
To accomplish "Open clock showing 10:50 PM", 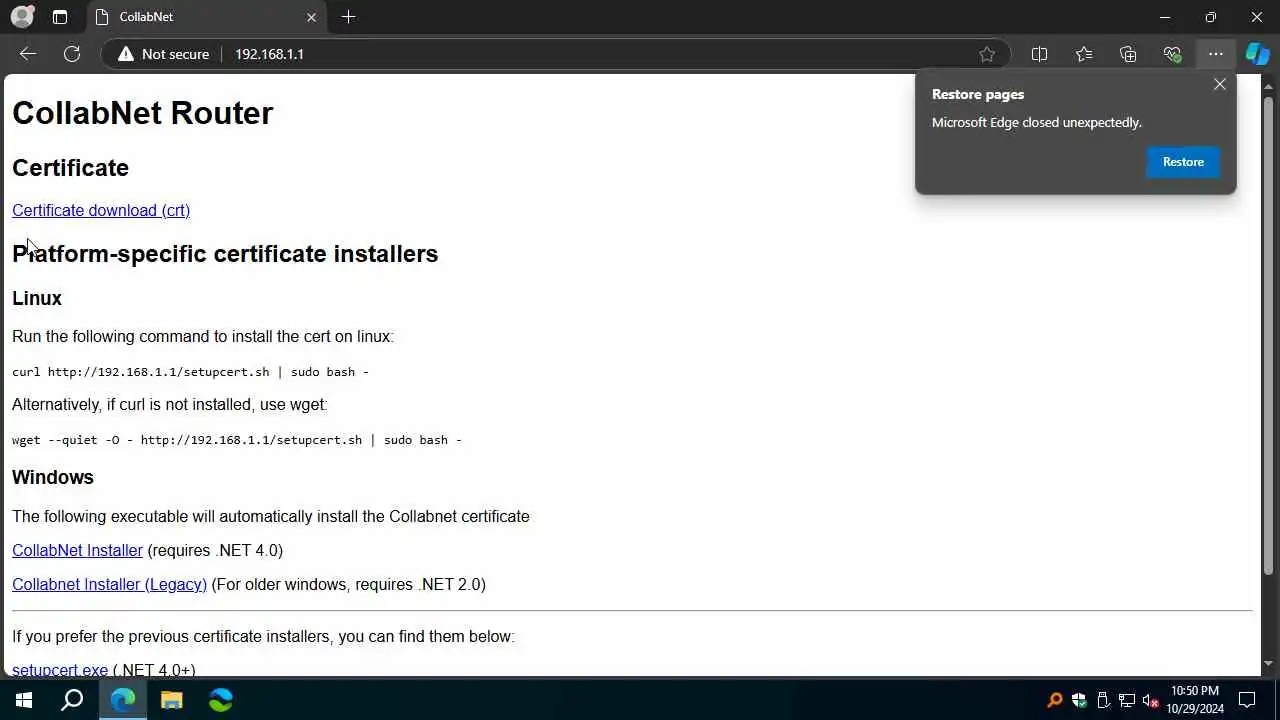I will pos(1195,700).
